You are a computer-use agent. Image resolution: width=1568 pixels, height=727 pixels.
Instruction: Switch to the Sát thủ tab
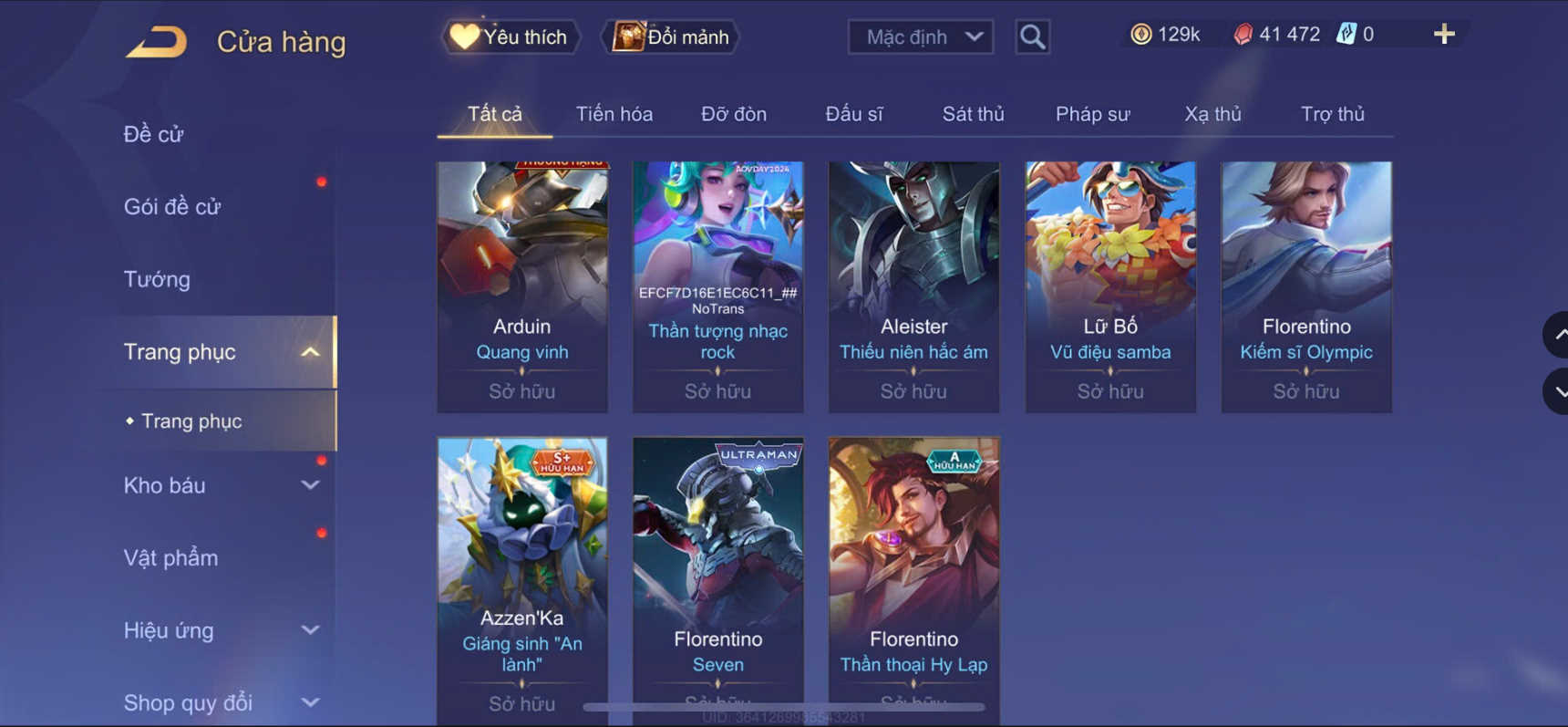[x=973, y=114]
